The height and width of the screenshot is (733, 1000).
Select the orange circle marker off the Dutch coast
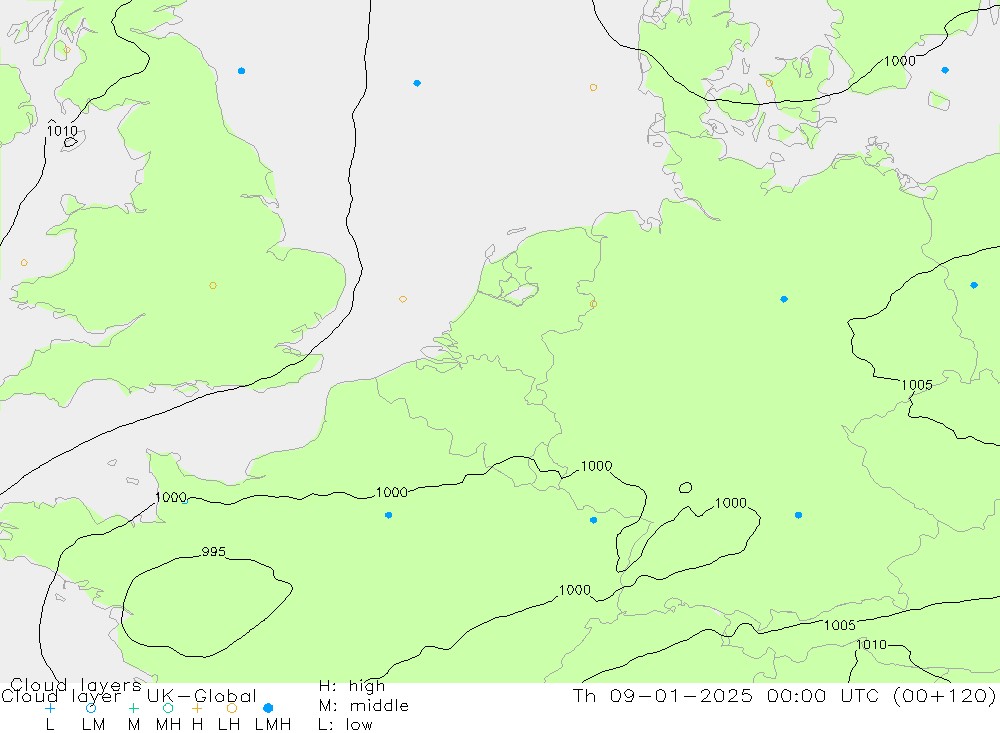[402, 299]
